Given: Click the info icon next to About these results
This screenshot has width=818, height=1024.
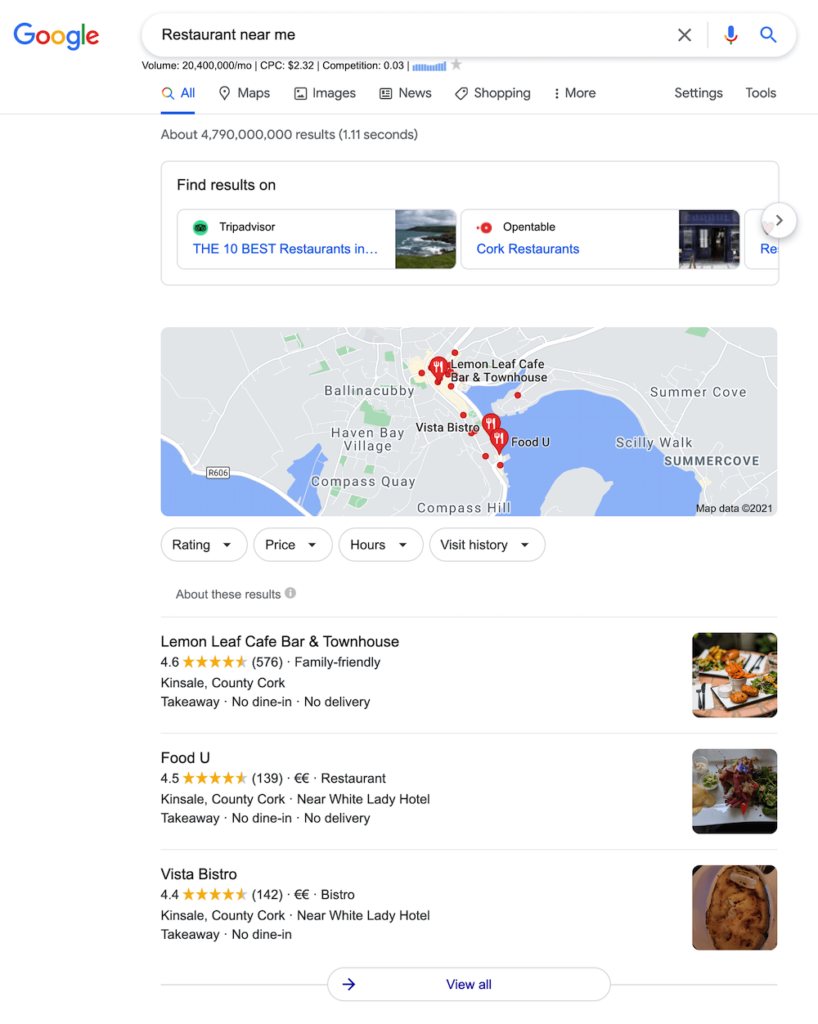Looking at the screenshot, I should click(x=291, y=593).
